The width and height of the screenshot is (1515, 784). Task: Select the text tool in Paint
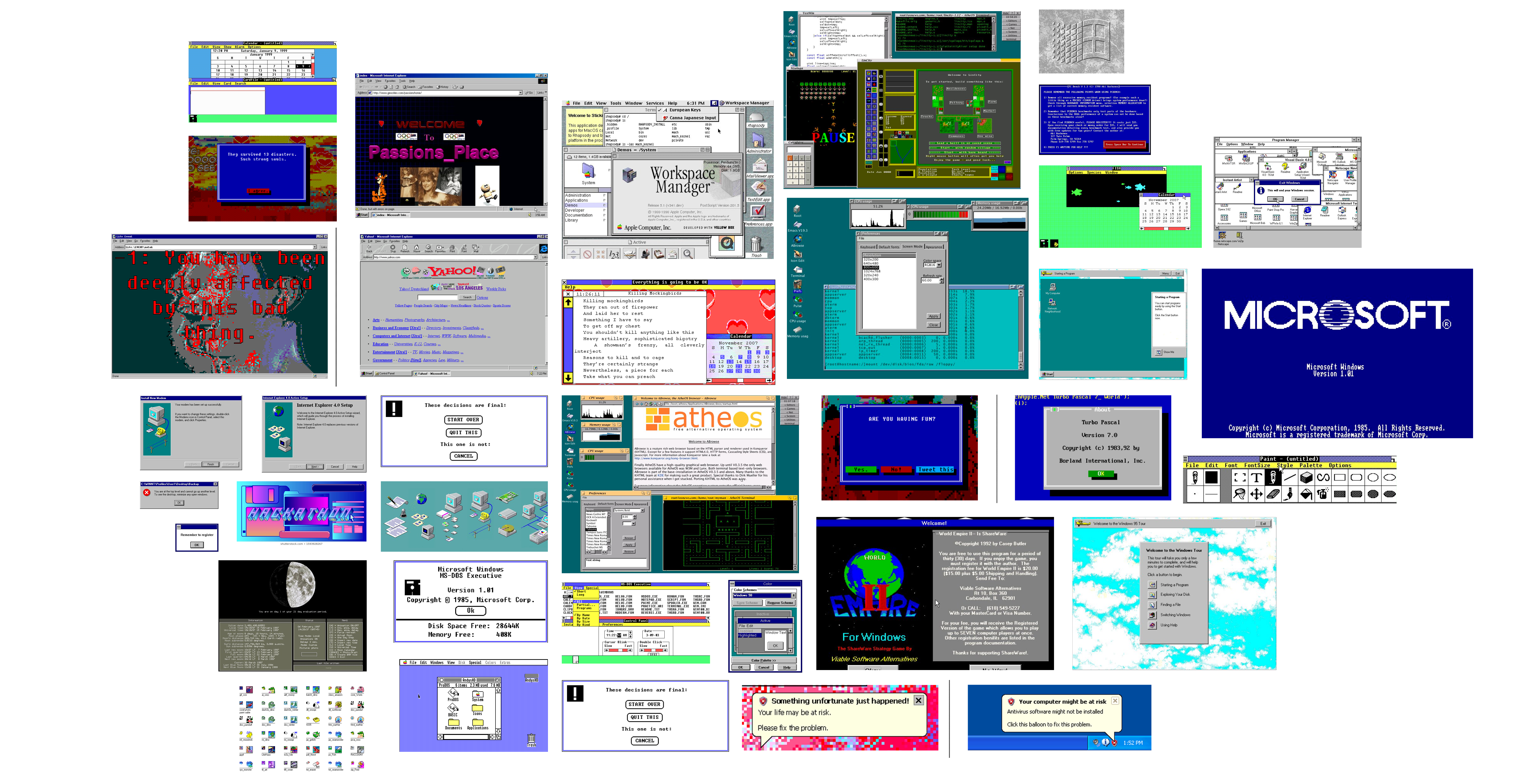pos(1256,478)
